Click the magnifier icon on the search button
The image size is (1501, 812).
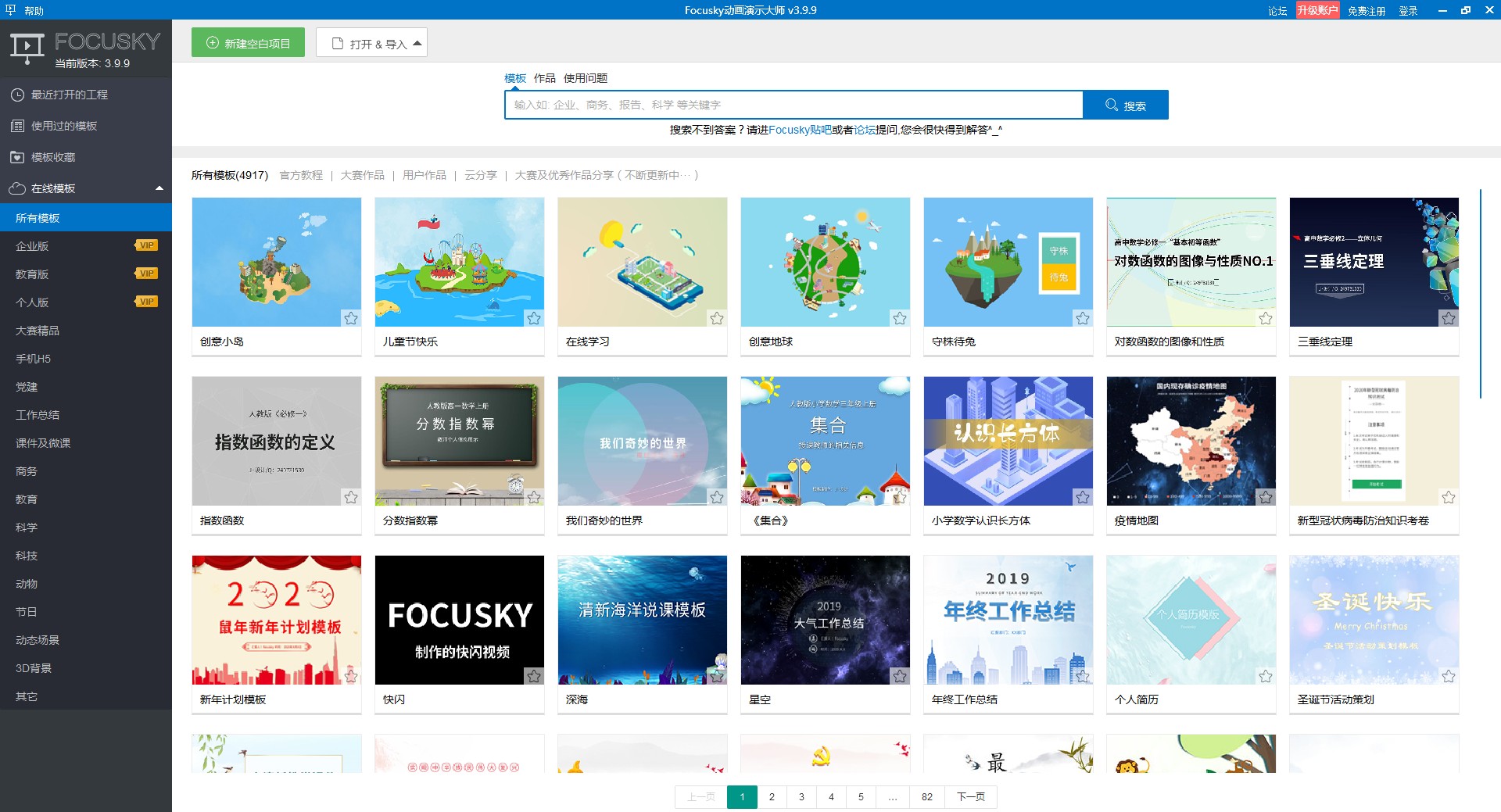coord(1110,104)
